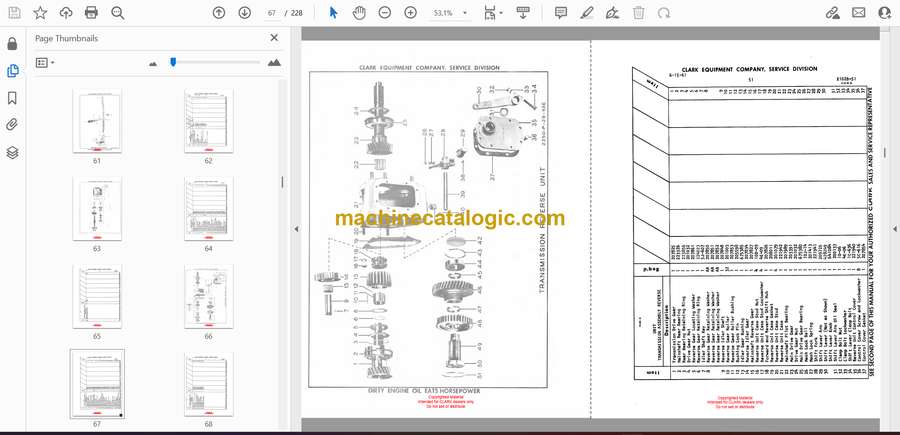Zoom in with the plus button
Image resolution: width=900 pixels, height=435 pixels.
pyautogui.click(x=410, y=13)
